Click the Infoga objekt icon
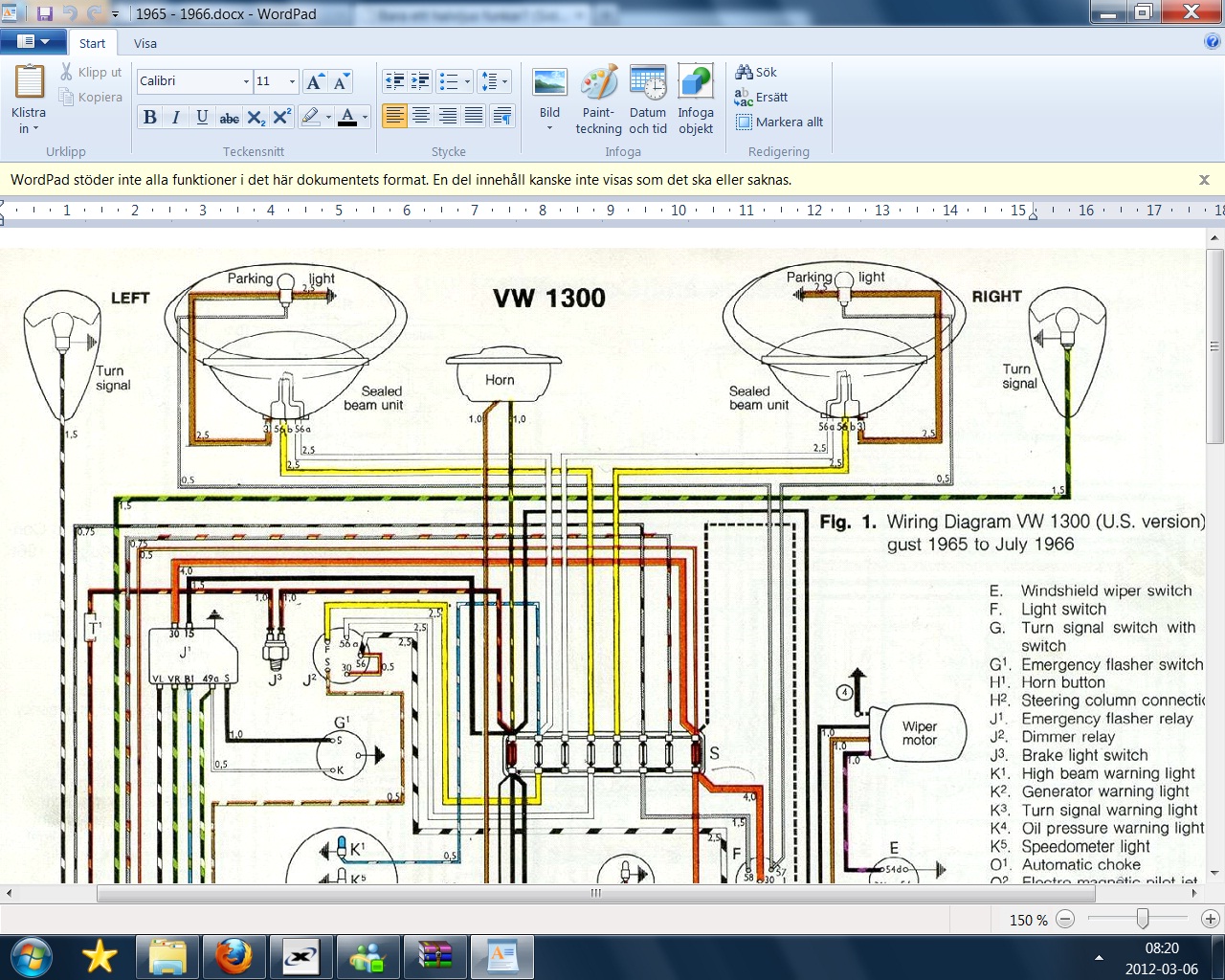This screenshot has width=1225, height=980. [696, 84]
